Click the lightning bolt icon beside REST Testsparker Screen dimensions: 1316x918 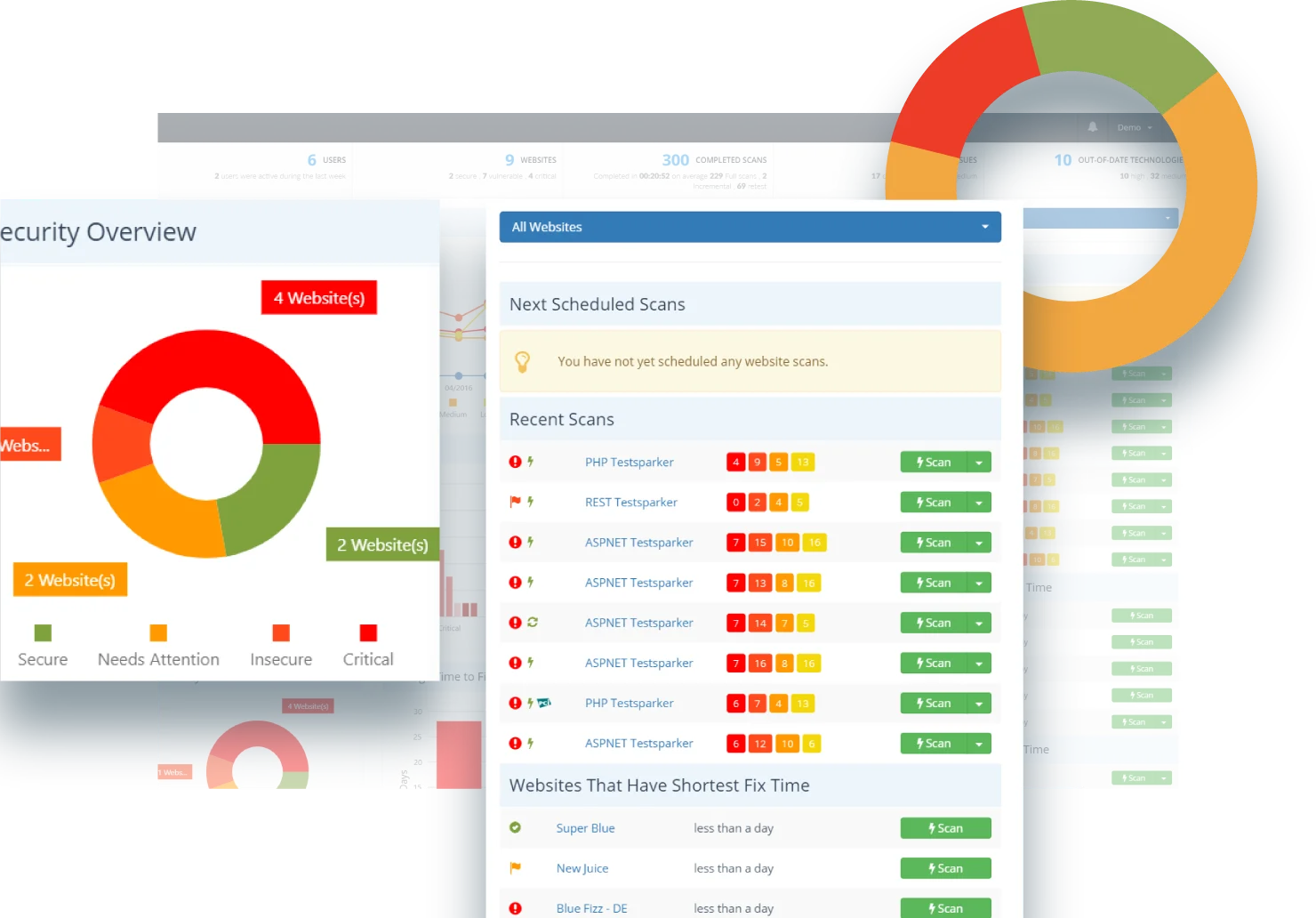pos(531,502)
